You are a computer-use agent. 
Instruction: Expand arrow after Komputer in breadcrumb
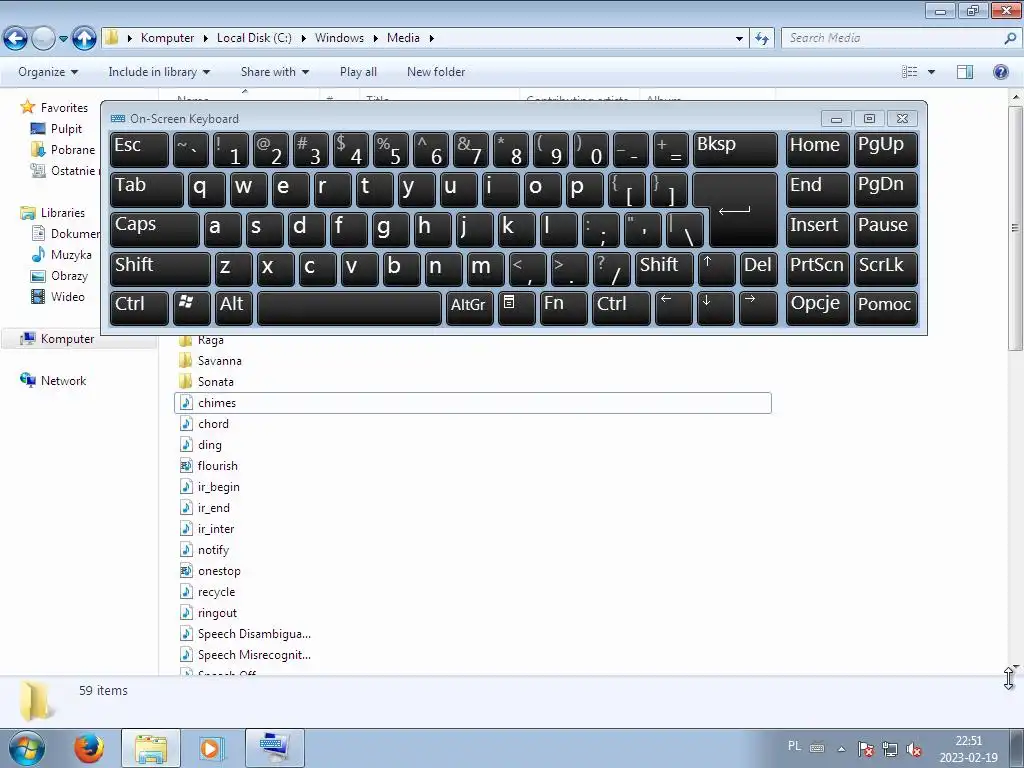[205, 39]
